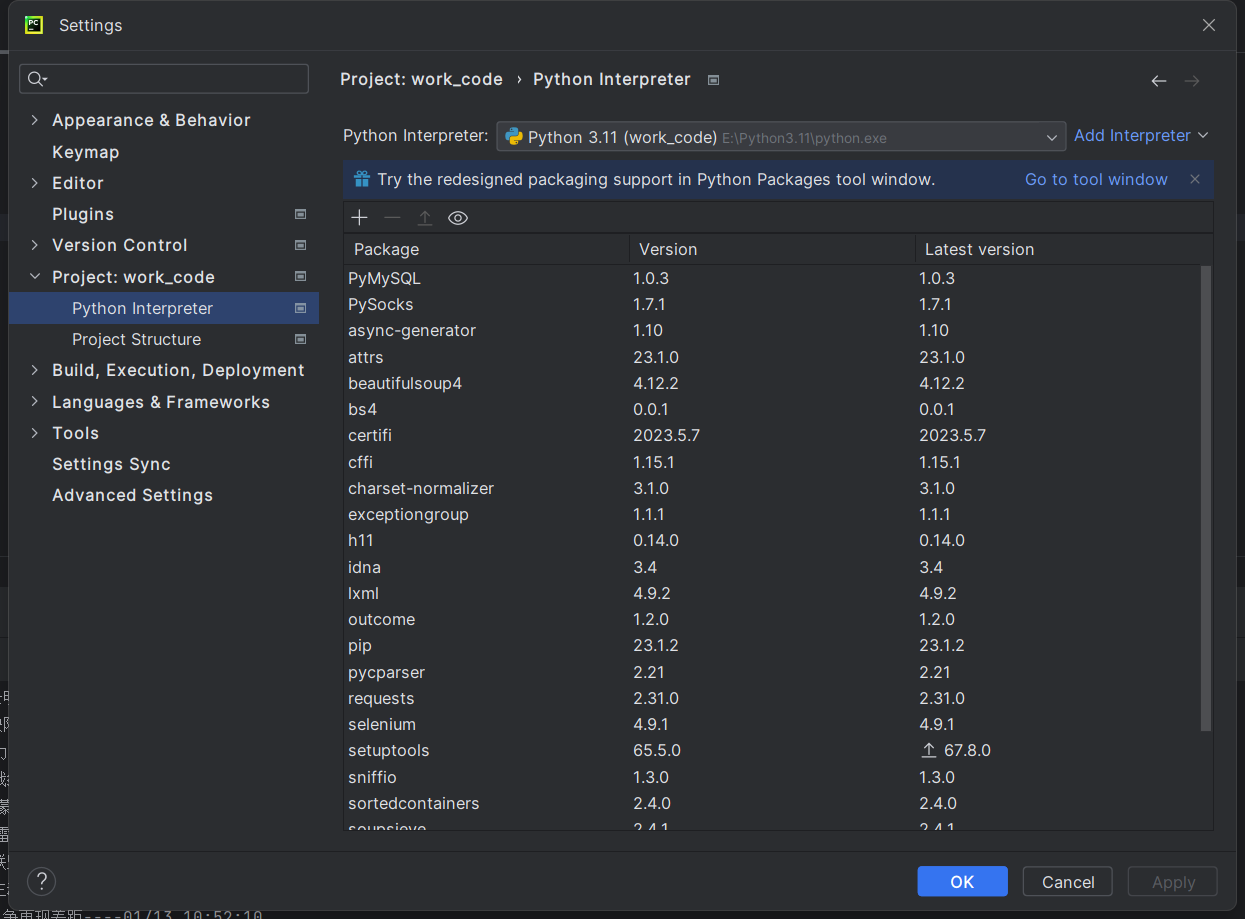
Task: Select the charset-normalizer package row
Action: coord(772,488)
